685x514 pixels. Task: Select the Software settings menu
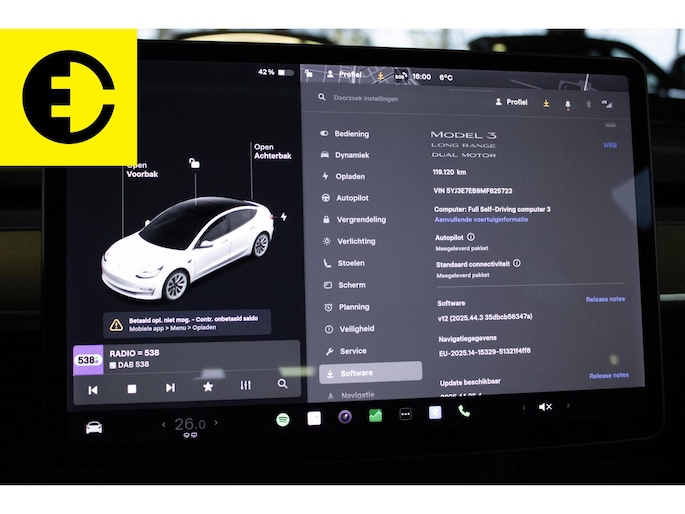click(x=370, y=373)
